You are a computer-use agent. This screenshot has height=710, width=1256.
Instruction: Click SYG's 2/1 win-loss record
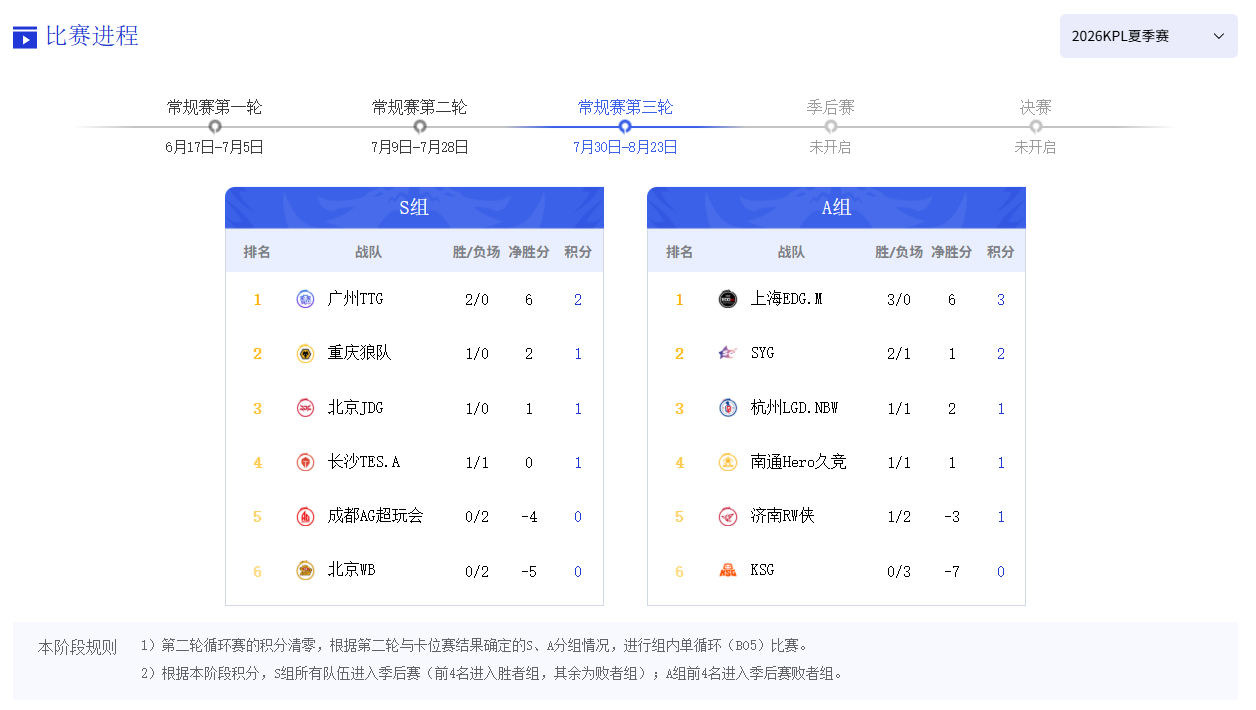(899, 354)
